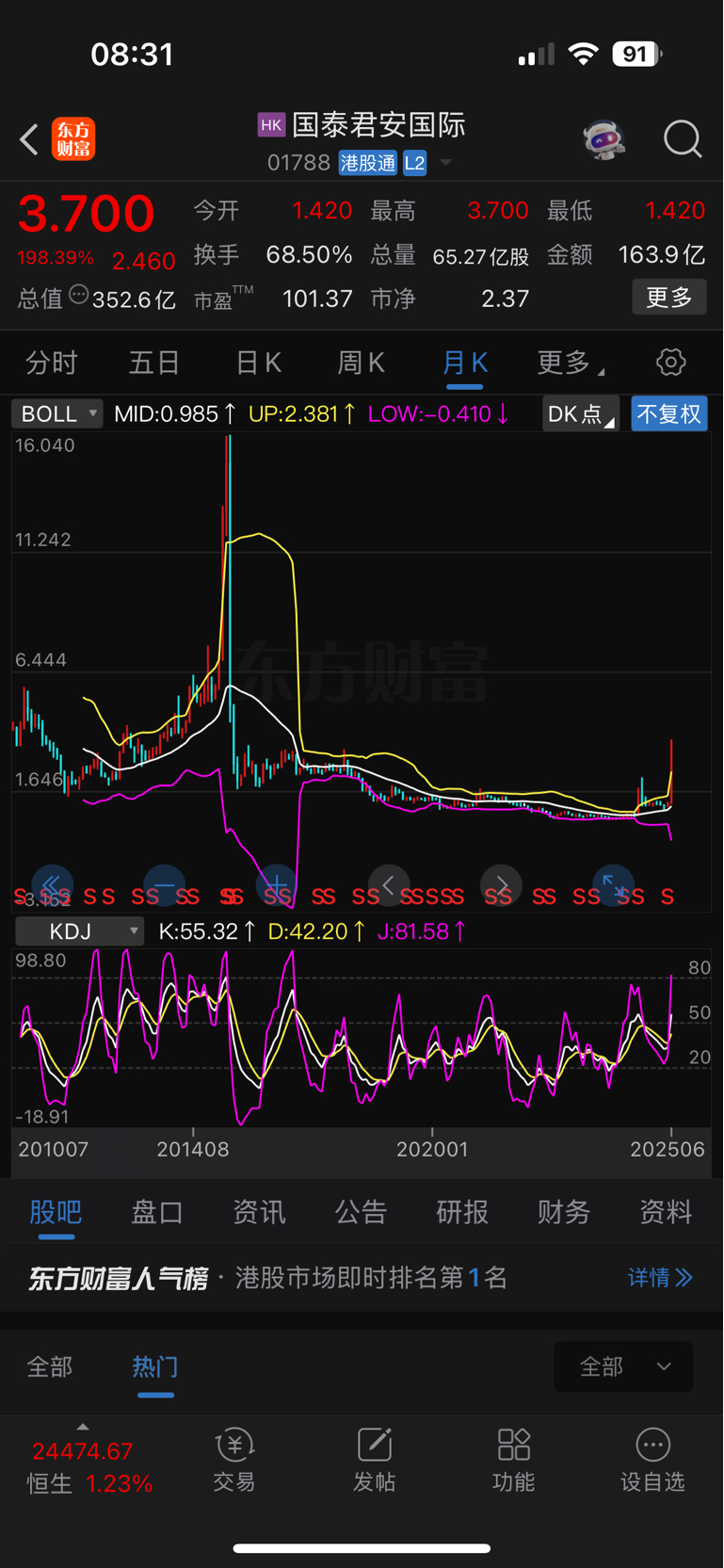Tap 东方财富人气榜 ranking banner text
This screenshot has height=1568, width=724.
point(118,1278)
